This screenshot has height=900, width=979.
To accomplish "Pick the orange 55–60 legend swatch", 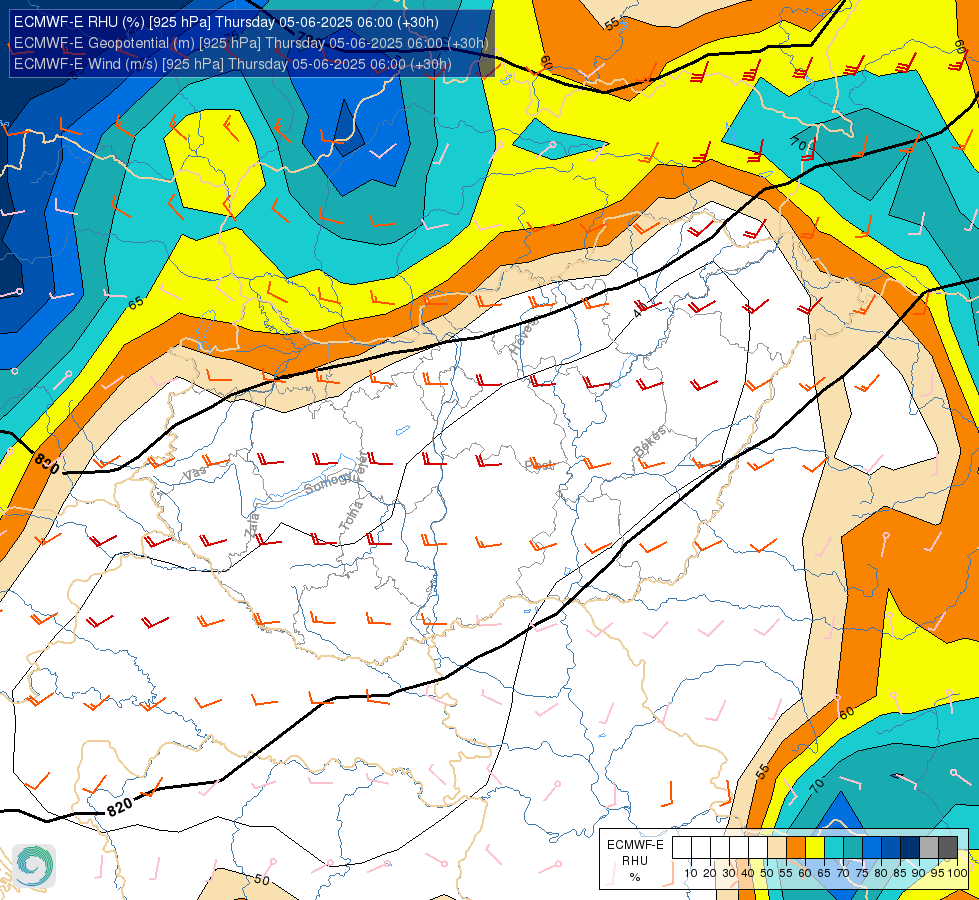I will (x=796, y=847).
